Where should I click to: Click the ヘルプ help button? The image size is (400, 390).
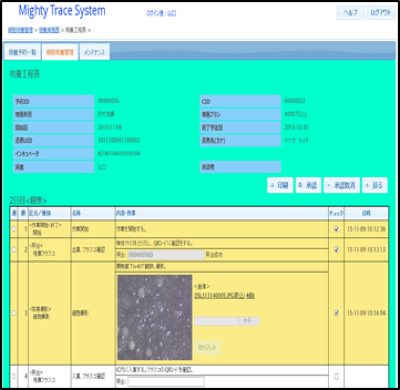(351, 13)
